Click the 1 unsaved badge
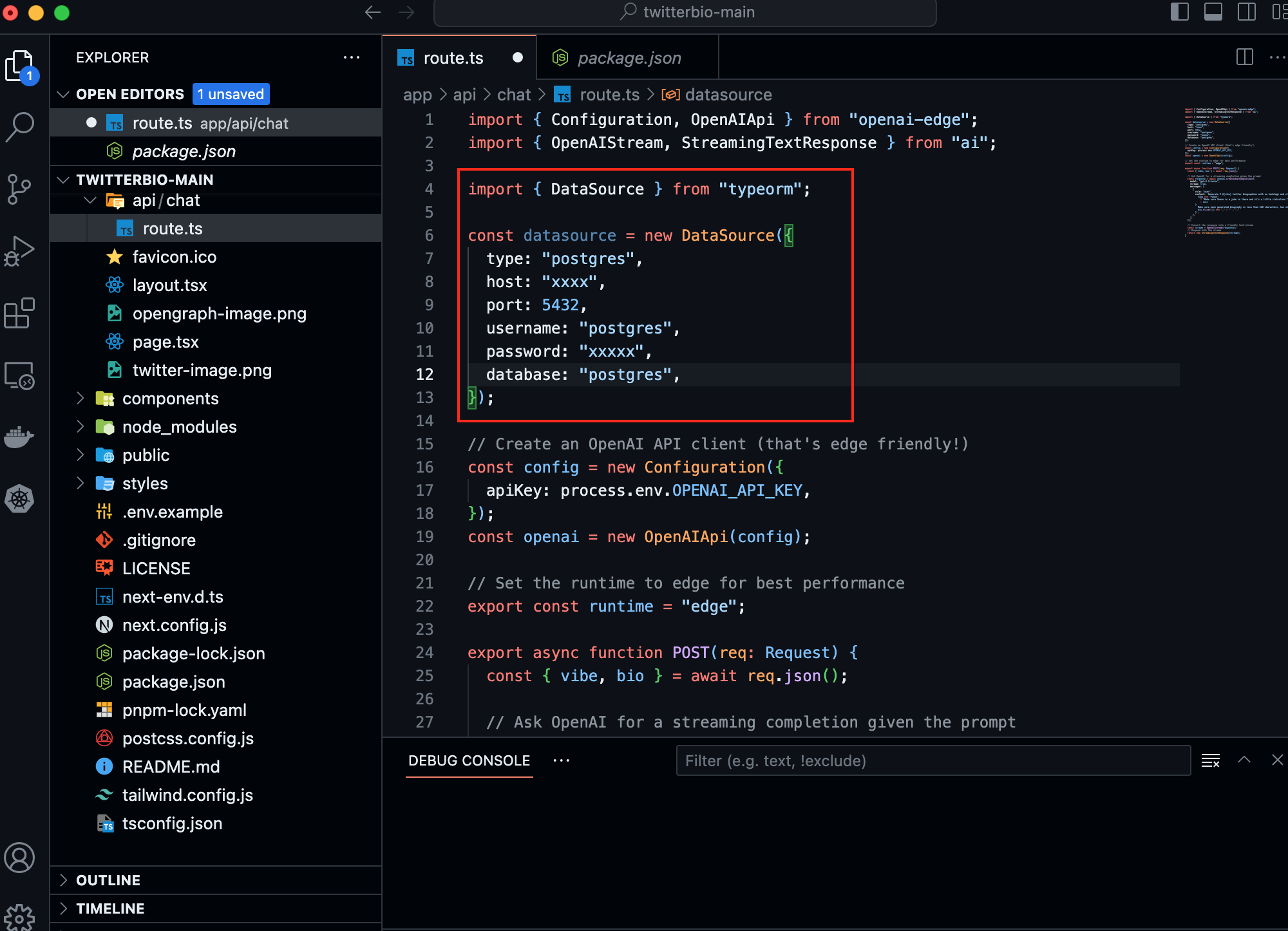Screen dimensions: 1288x931 coord(231,94)
